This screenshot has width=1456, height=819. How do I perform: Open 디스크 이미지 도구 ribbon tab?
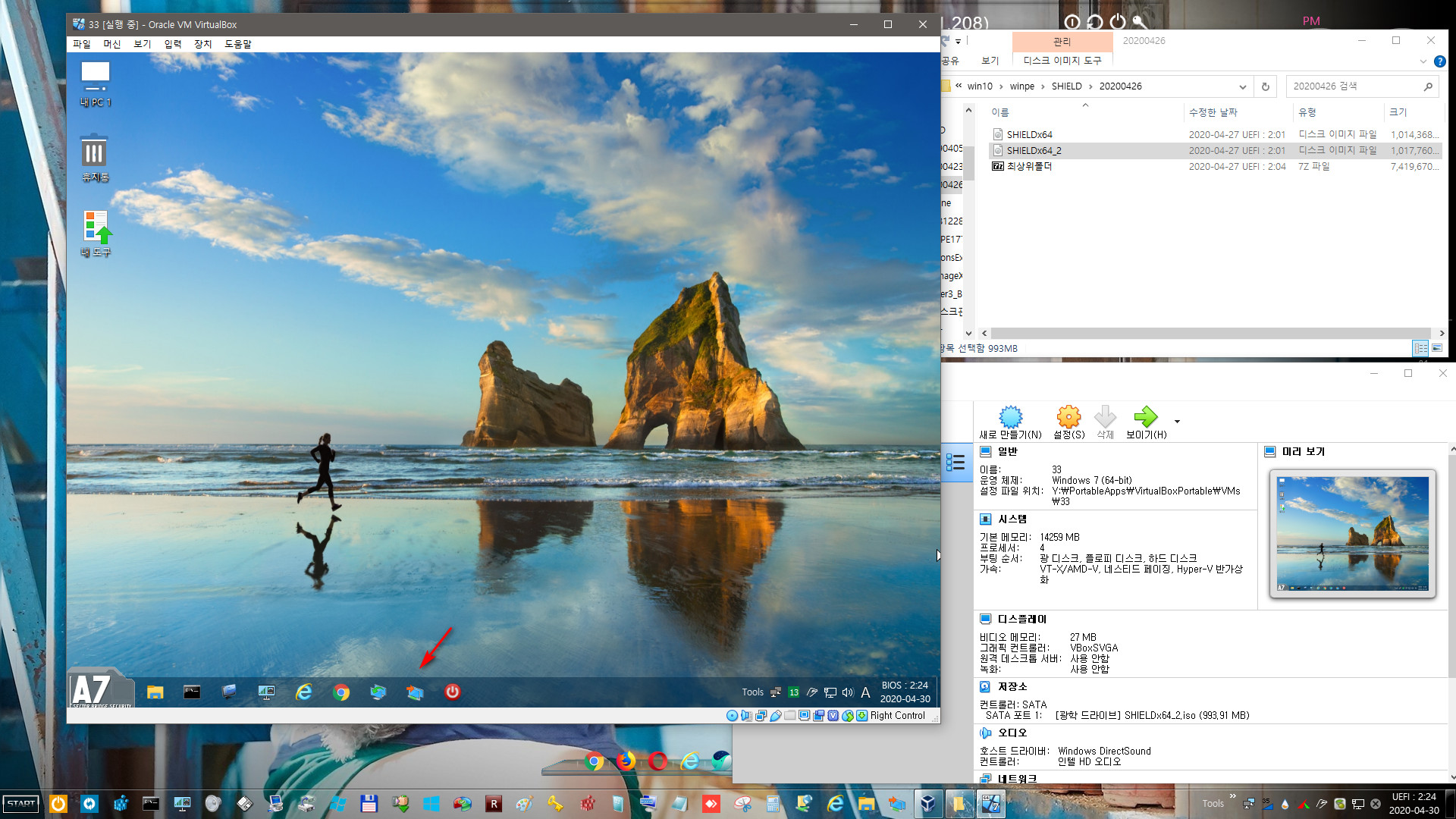(1062, 60)
